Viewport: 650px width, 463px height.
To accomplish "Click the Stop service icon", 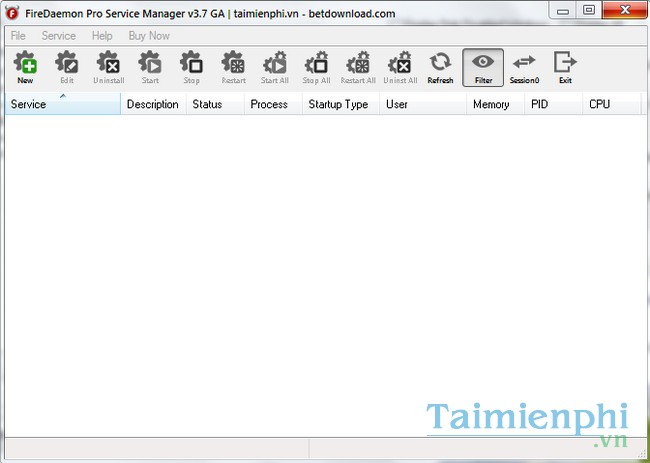I will (191, 67).
